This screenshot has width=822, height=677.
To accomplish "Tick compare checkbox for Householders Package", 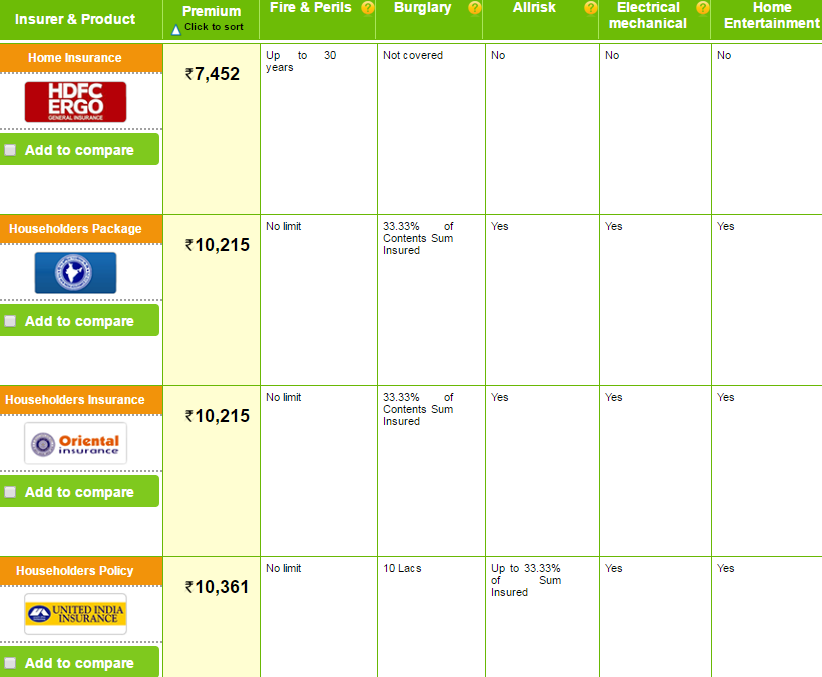I will [10, 321].
